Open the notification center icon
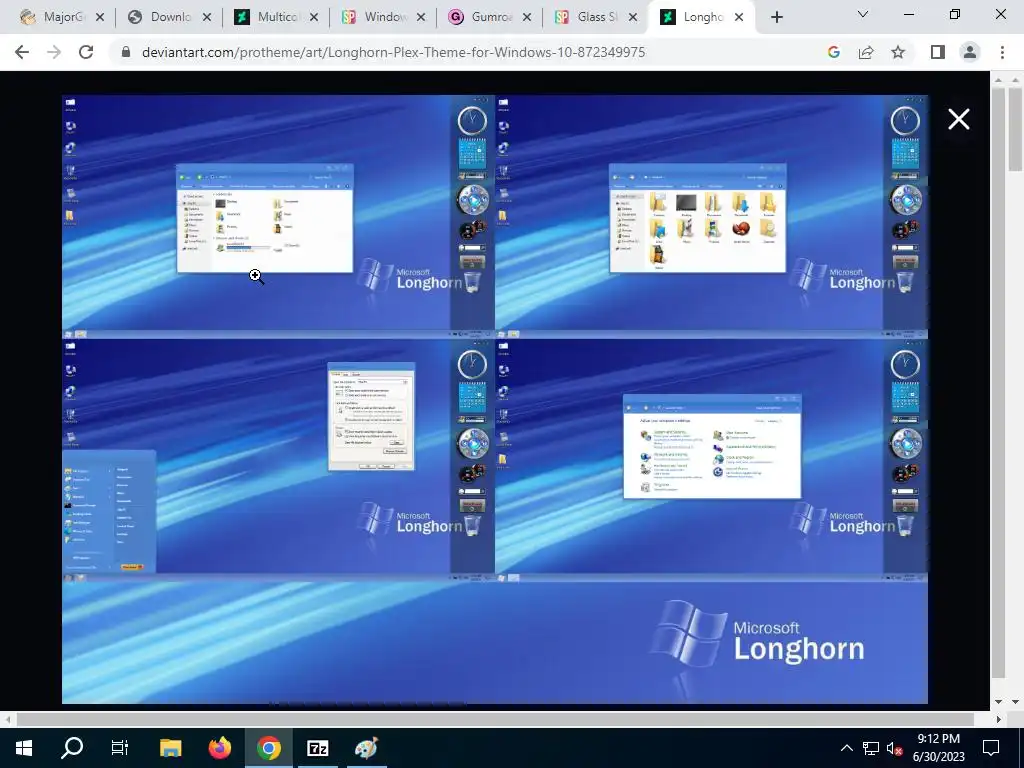Screen dimensions: 1024x768 click(991, 748)
